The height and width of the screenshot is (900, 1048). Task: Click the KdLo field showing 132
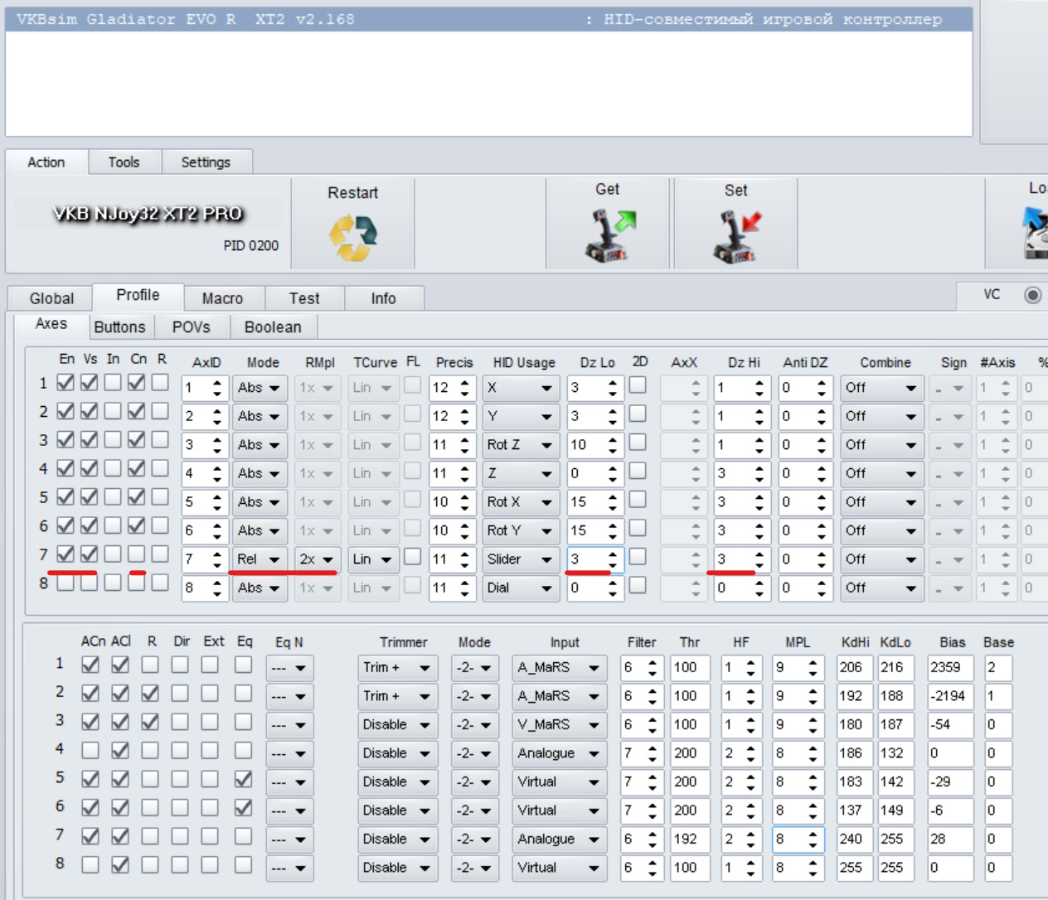[x=896, y=754]
